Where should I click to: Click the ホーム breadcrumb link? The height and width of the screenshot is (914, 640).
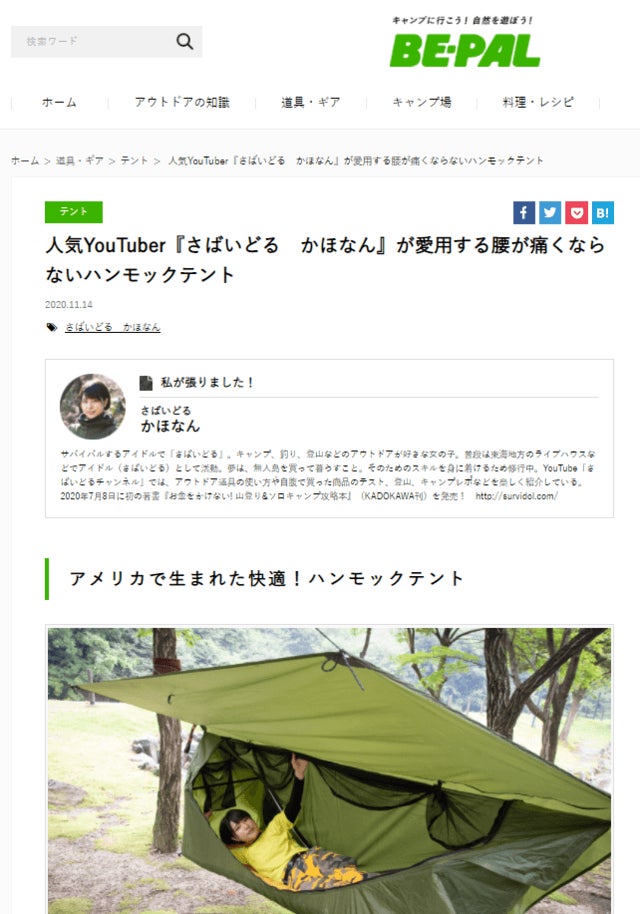point(25,160)
